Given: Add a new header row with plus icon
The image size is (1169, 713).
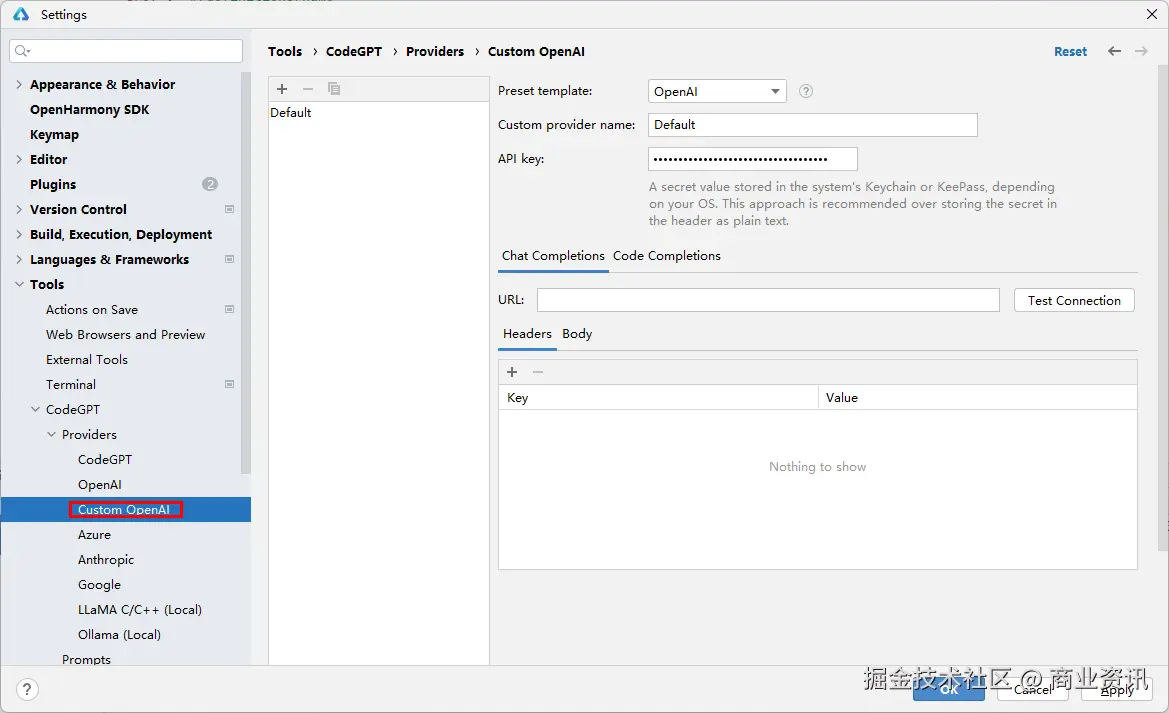Looking at the screenshot, I should (x=512, y=371).
